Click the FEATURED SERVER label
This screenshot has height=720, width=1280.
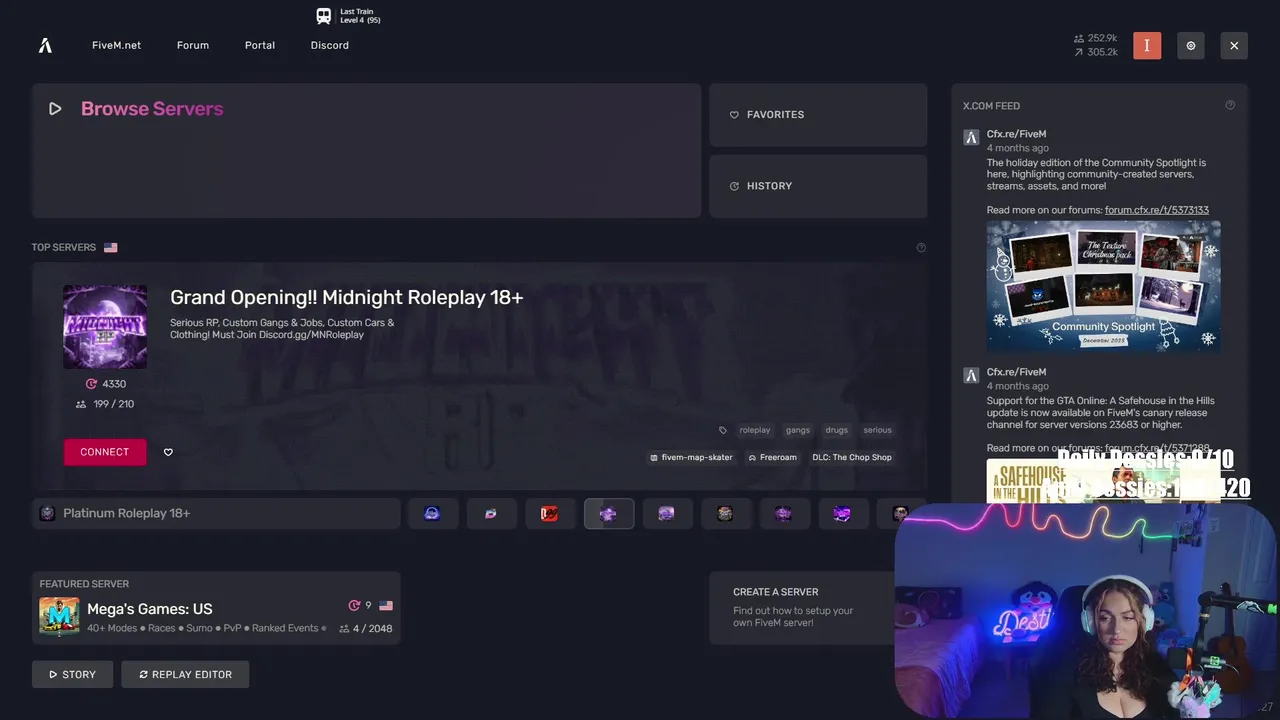84,584
